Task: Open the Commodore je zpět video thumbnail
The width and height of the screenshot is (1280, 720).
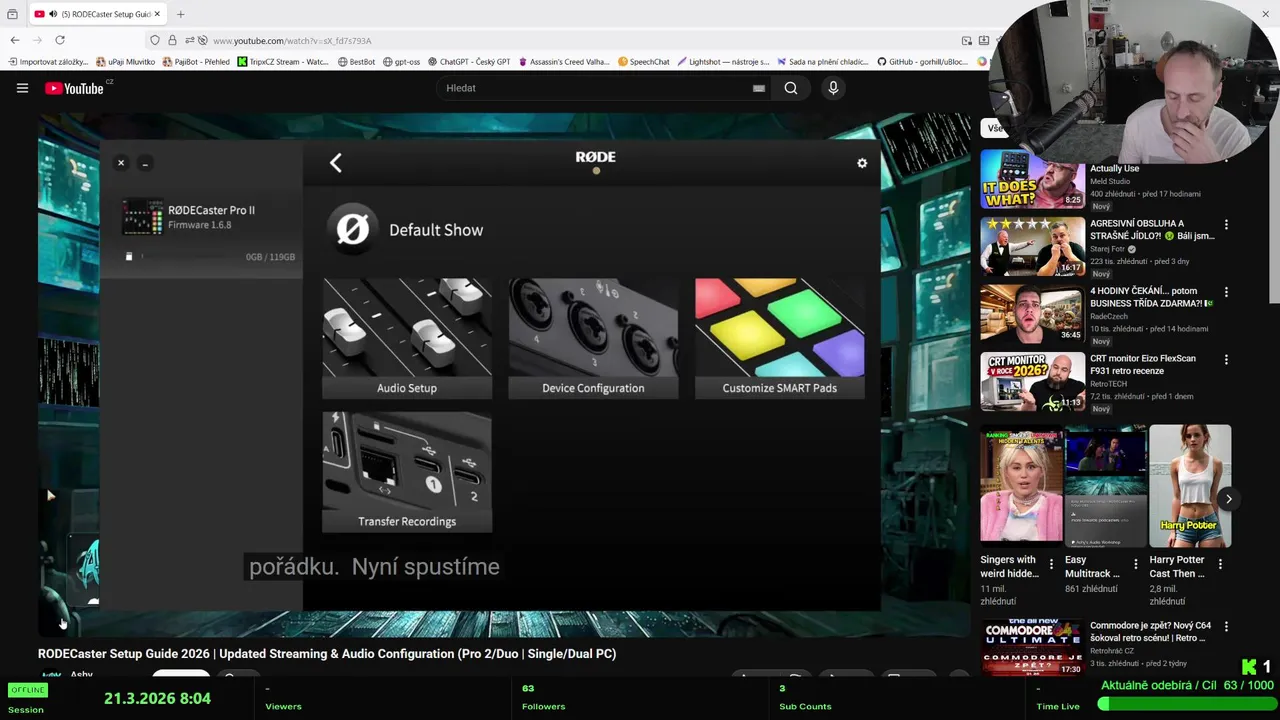Action: pyautogui.click(x=1032, y=648)
